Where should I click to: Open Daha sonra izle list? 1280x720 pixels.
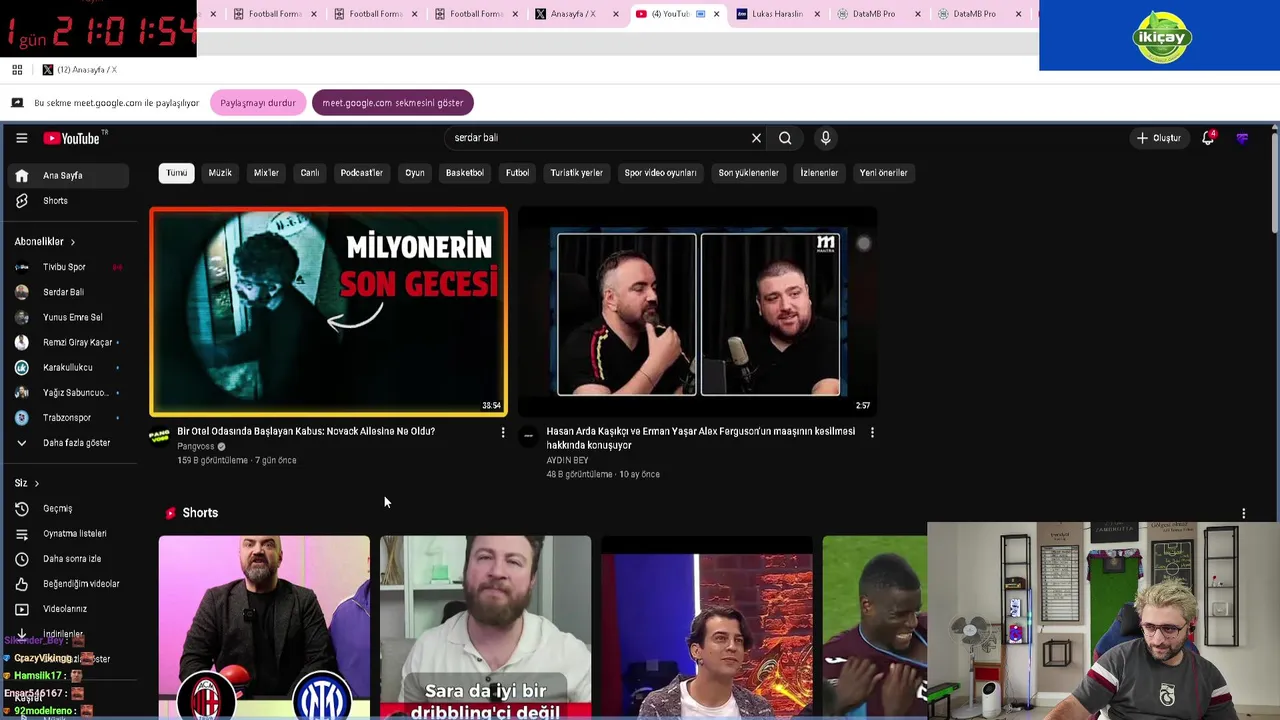tap(68, 559)
